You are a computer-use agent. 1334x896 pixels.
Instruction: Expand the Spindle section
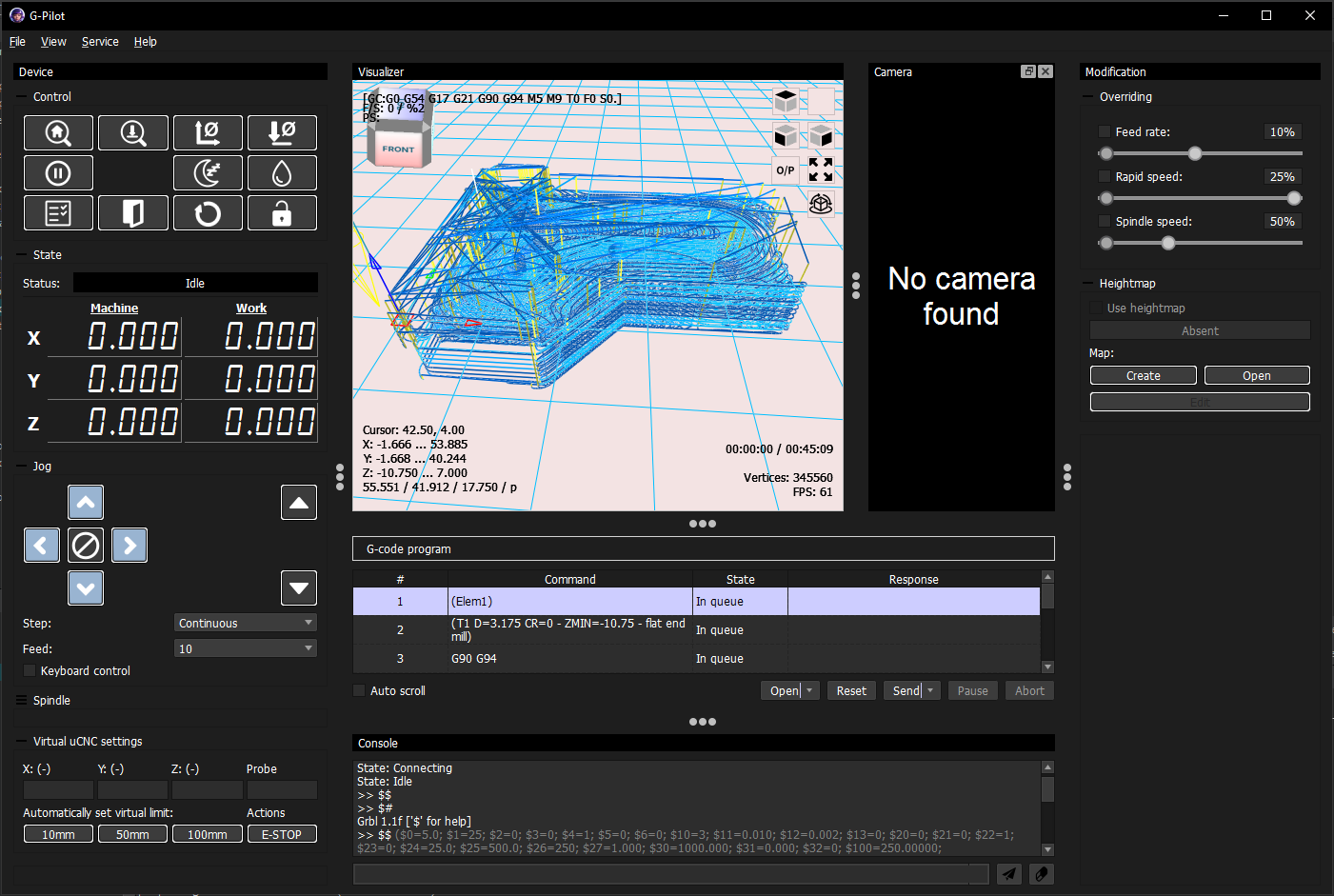pos(51,701)
